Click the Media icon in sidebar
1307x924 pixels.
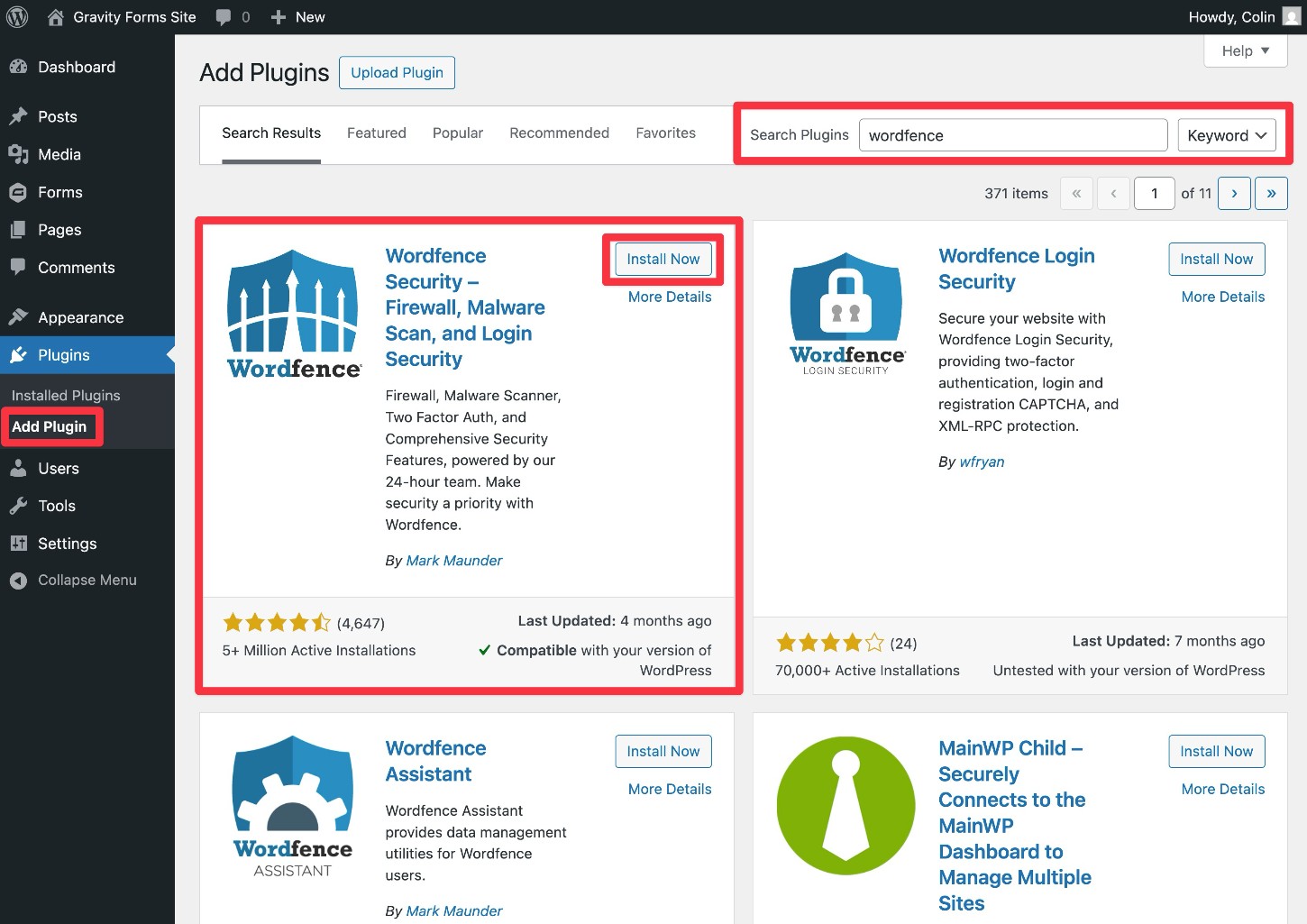click(18, 154)
